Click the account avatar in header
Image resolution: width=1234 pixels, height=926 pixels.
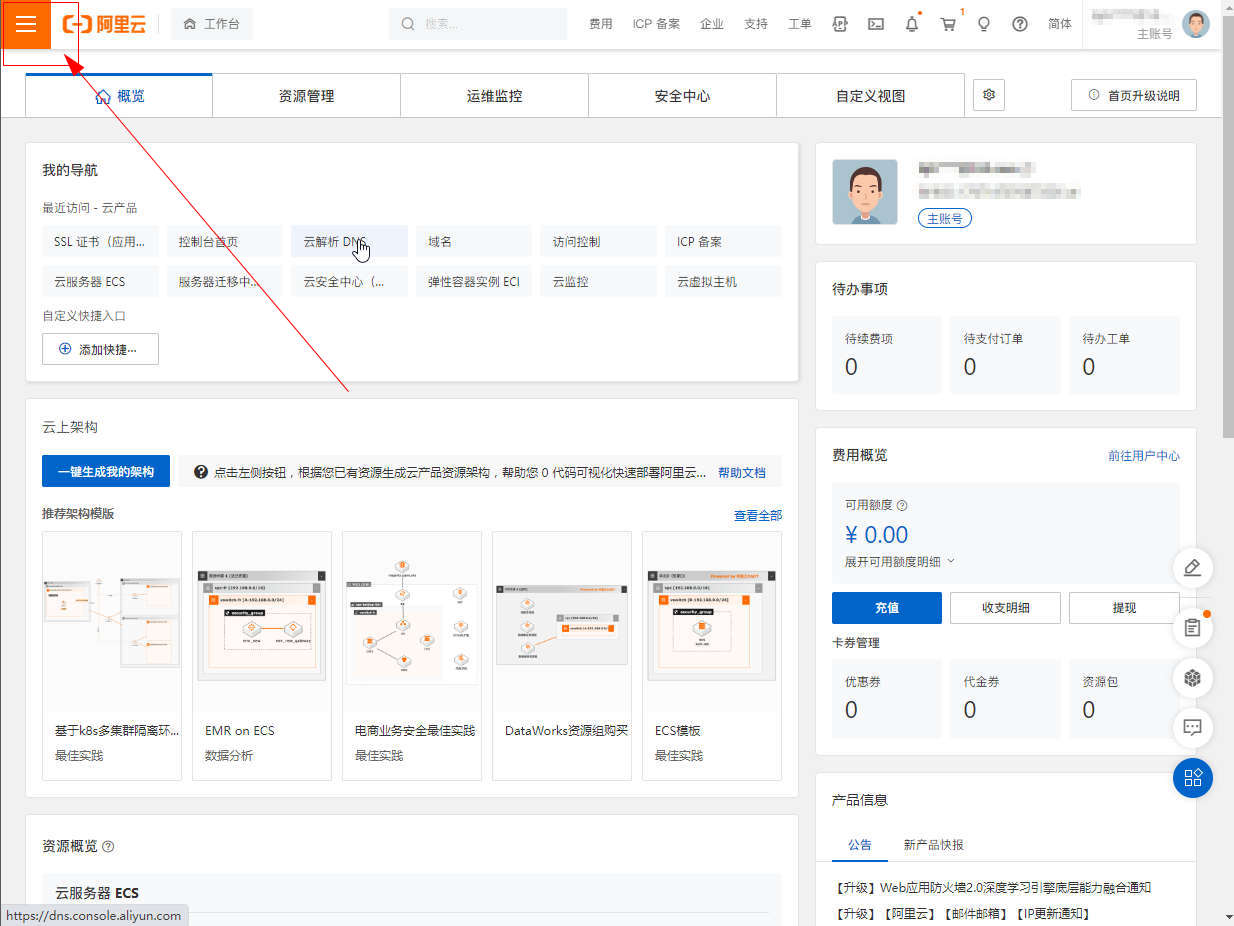click(1196, 24)
